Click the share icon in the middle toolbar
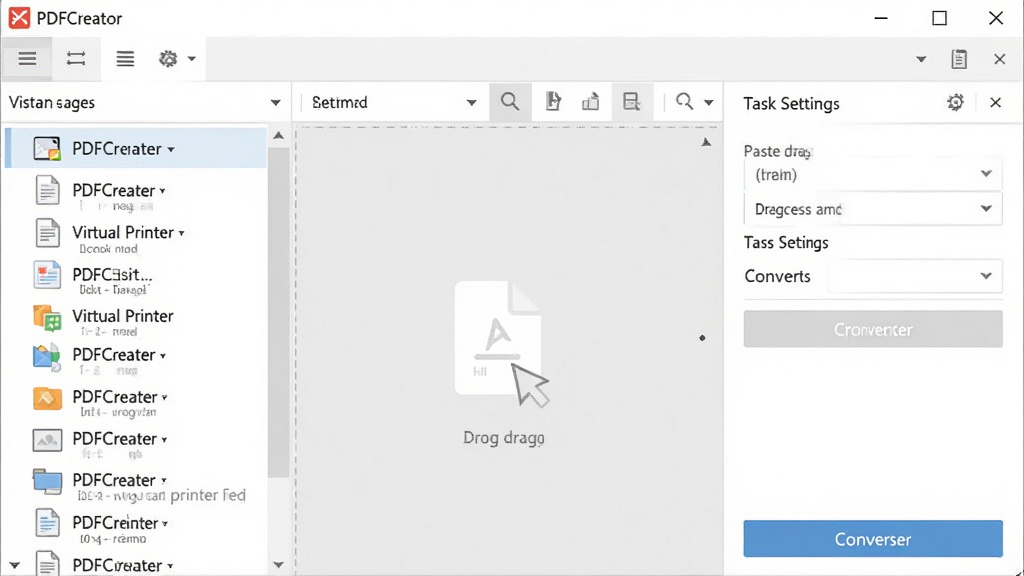 pyautogui.click(x=590, y=102)
